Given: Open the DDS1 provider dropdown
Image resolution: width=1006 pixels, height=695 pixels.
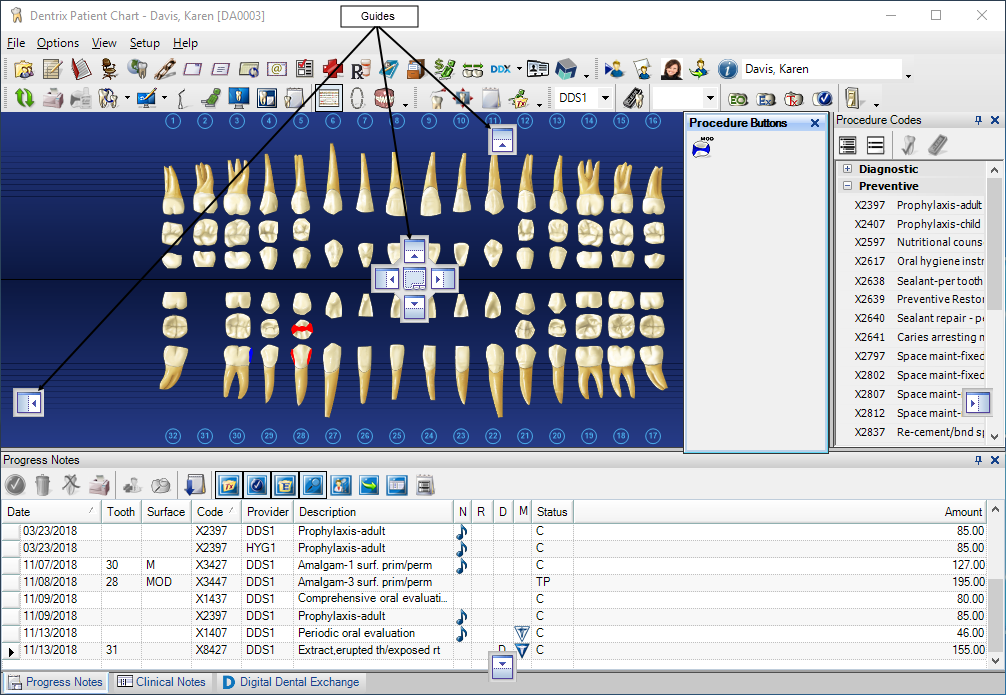Looking at the screenshot, I should [606, 98].
